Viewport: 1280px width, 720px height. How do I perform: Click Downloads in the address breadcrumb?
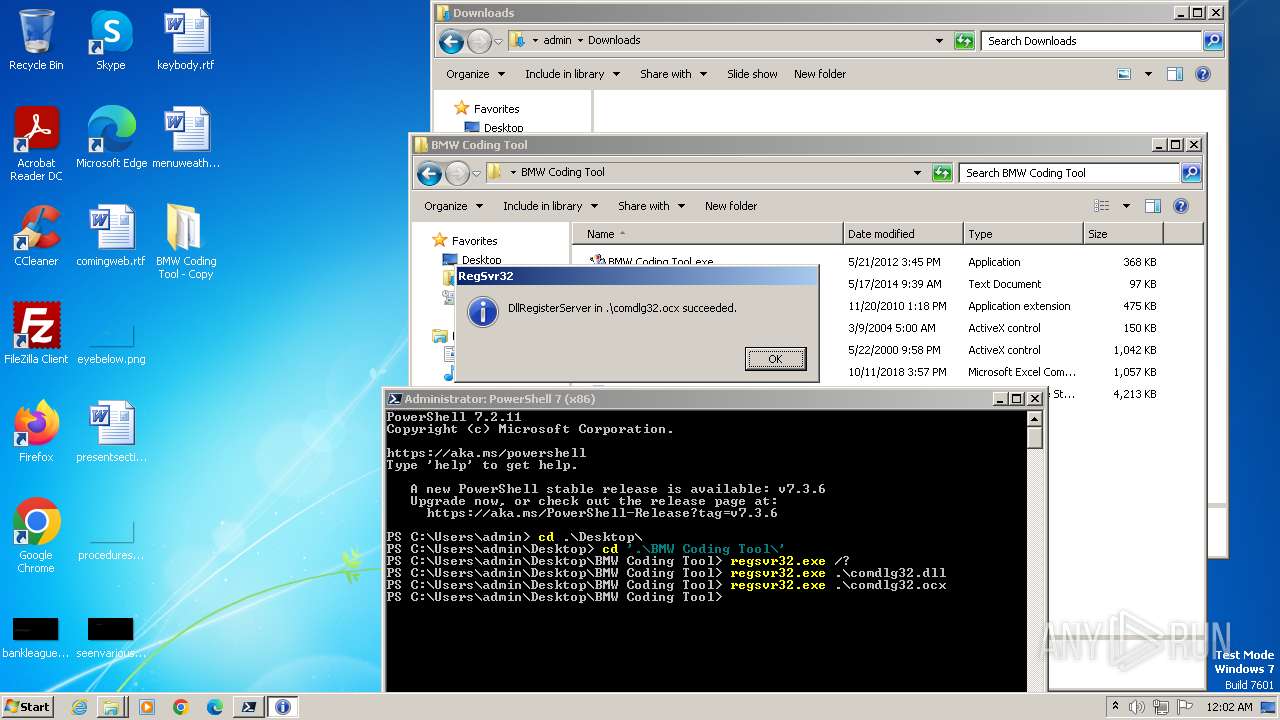pos(614,40)
